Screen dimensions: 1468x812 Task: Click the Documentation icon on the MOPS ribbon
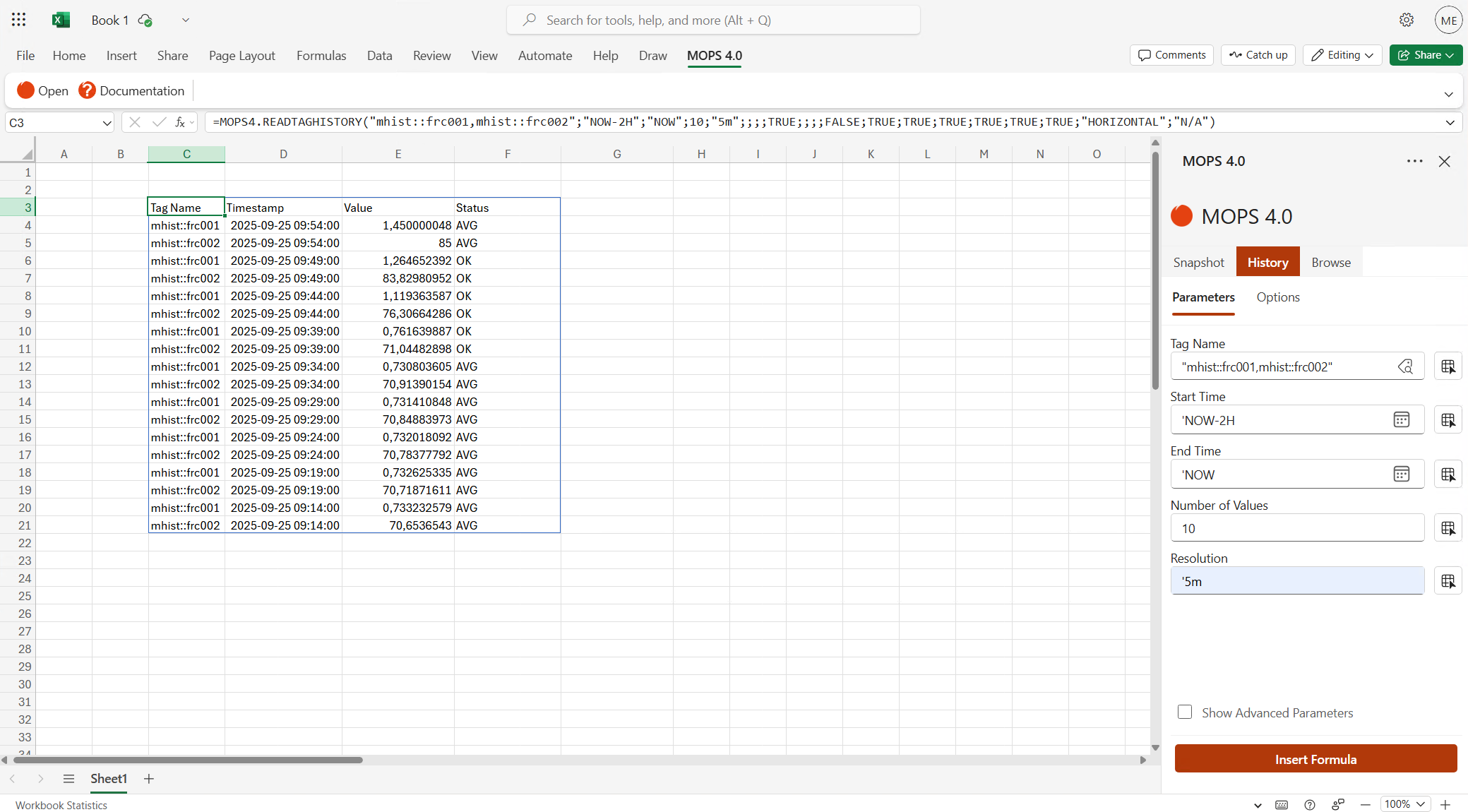87,90
